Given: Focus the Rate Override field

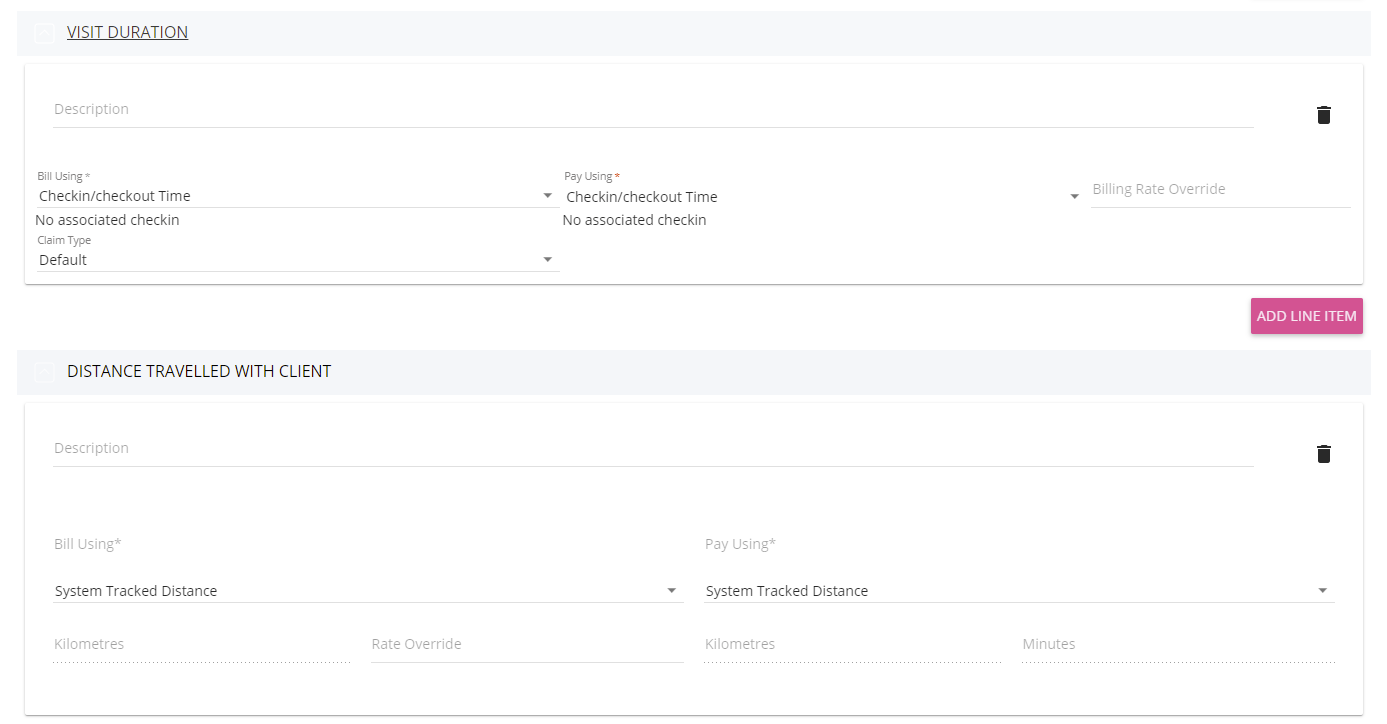Looking at the screenshot, I should coord(527,644).
